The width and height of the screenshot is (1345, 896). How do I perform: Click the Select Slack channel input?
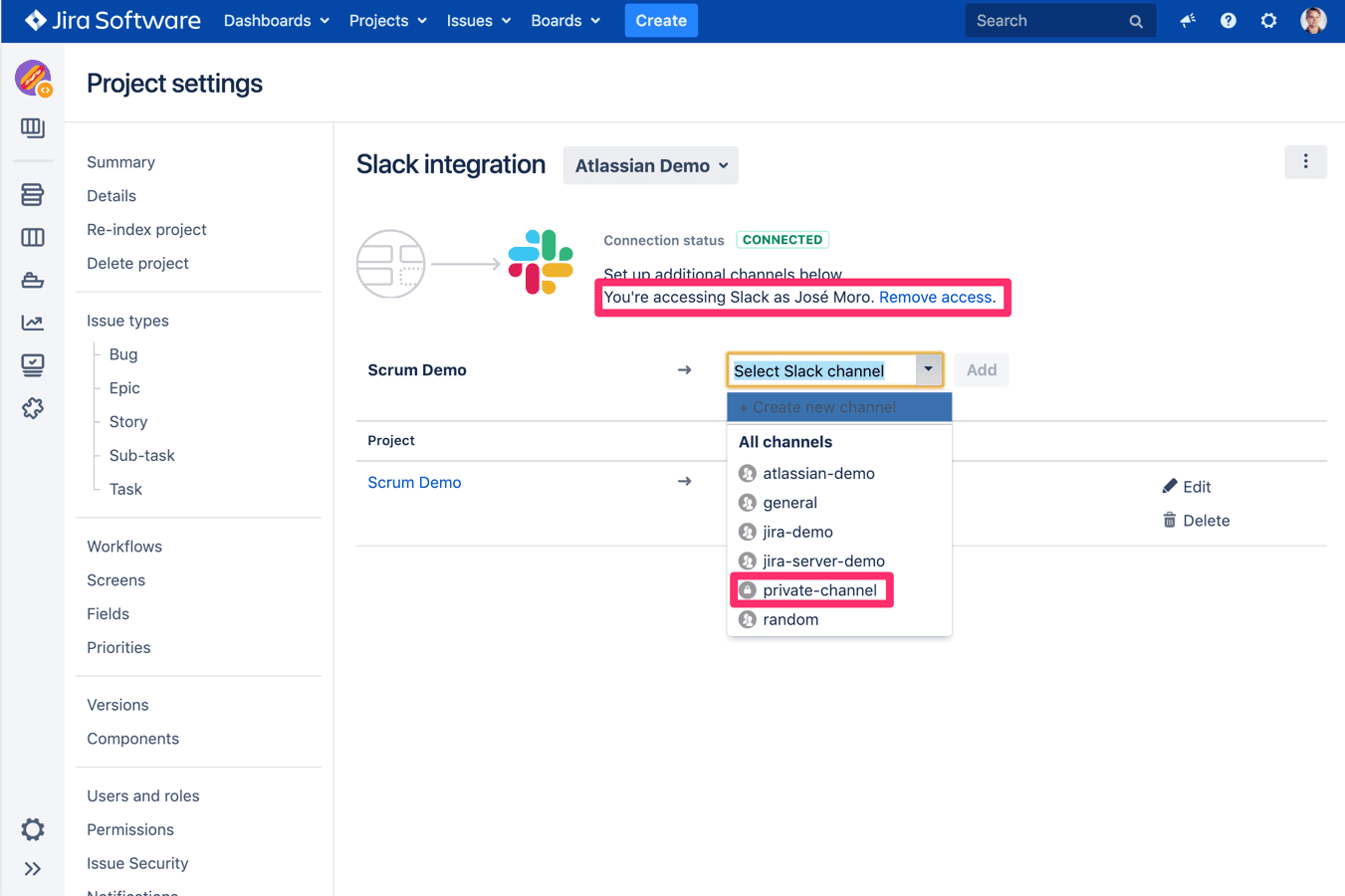coord(822,370)
